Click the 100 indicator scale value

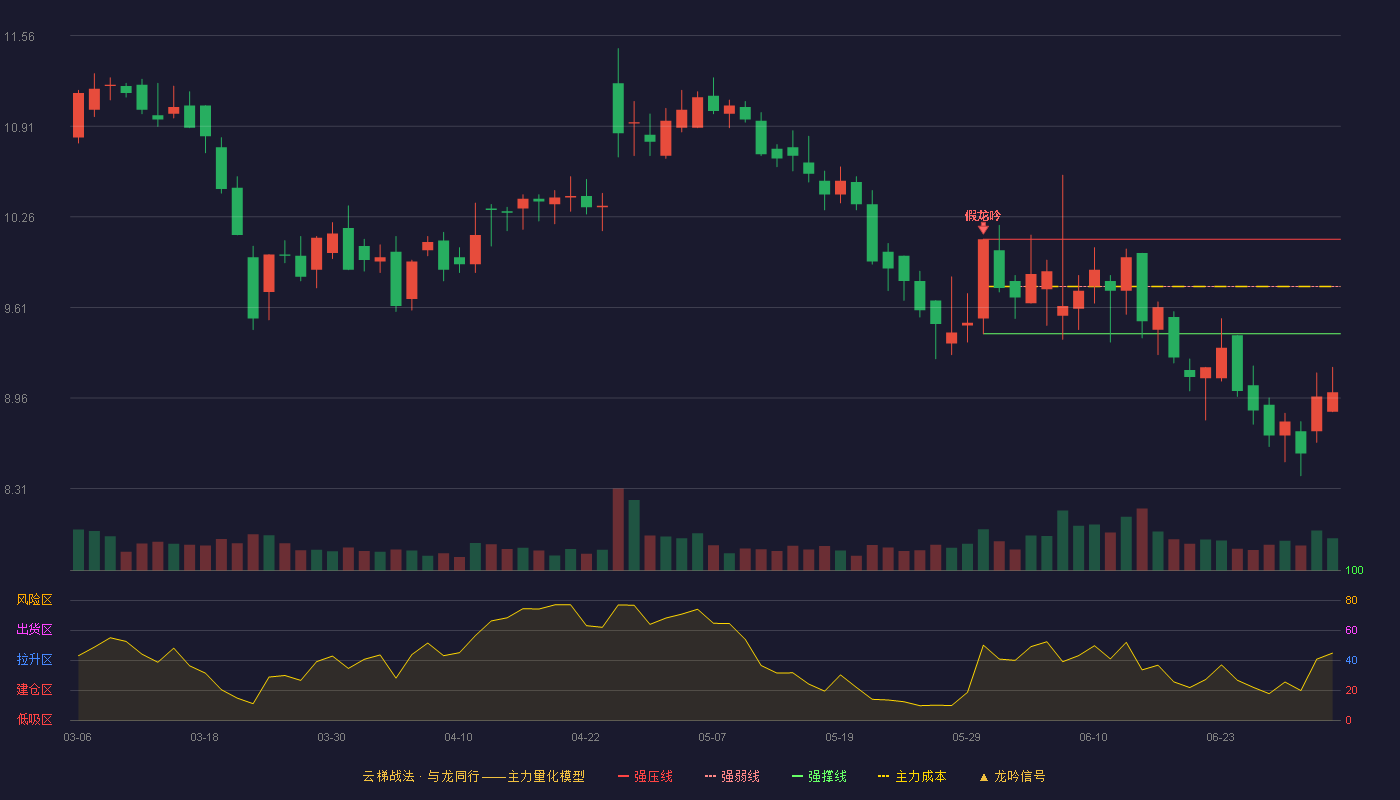coord(1354,571)
